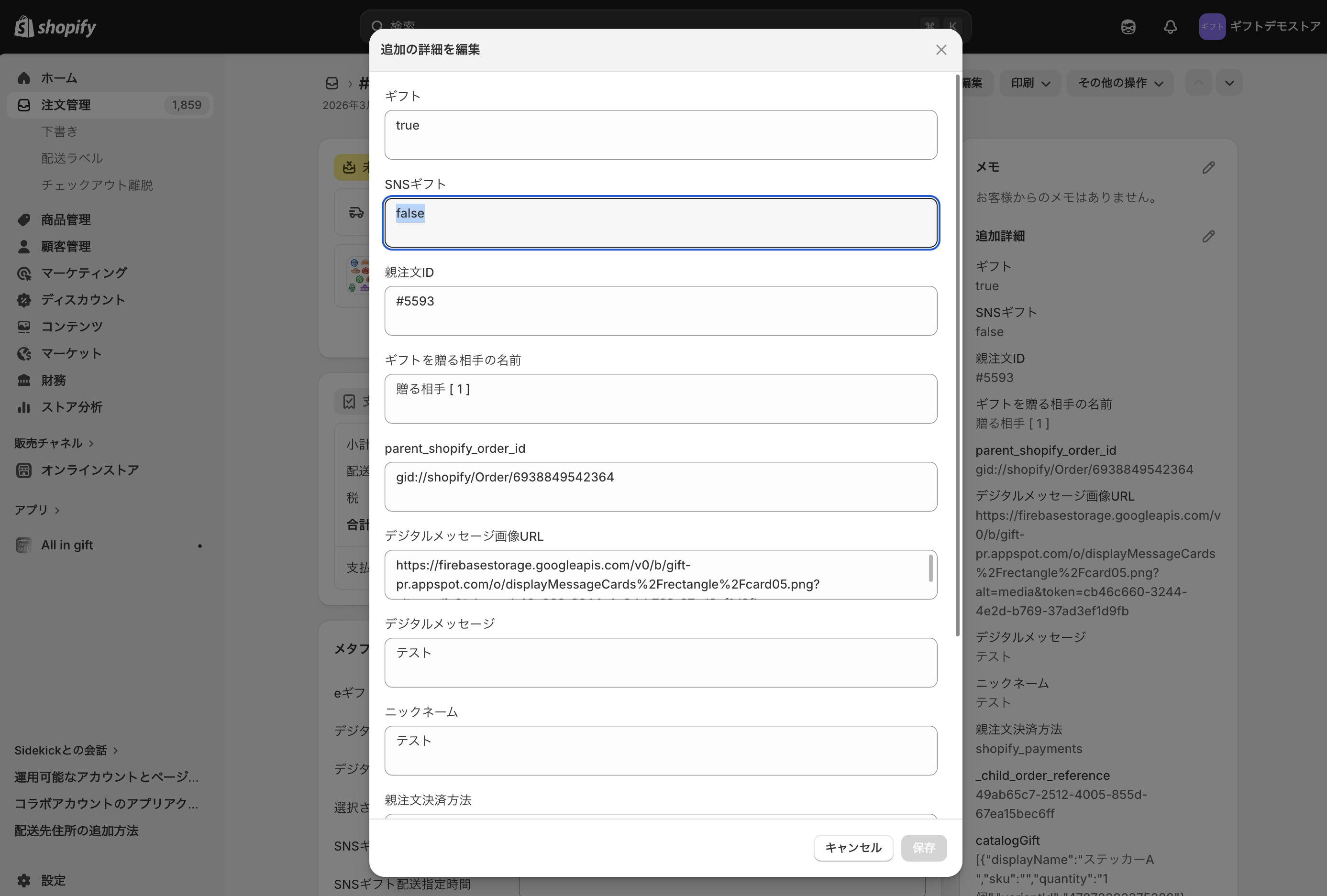This screenshot has height=896, width=1327.
Task: Click the キャンセル button
Action: pyautogui.click(x=853, y=848)
